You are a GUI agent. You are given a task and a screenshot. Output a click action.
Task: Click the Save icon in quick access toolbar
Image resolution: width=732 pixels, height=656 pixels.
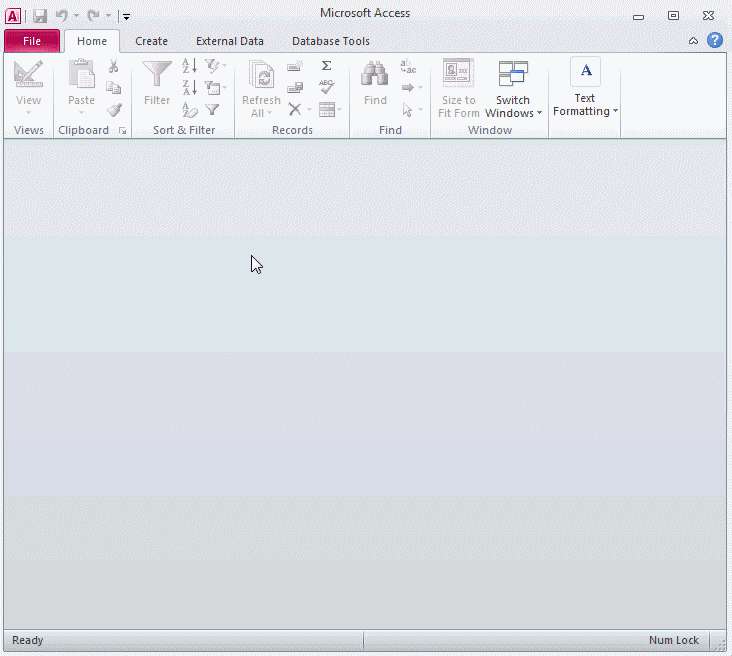pos(40,16)
